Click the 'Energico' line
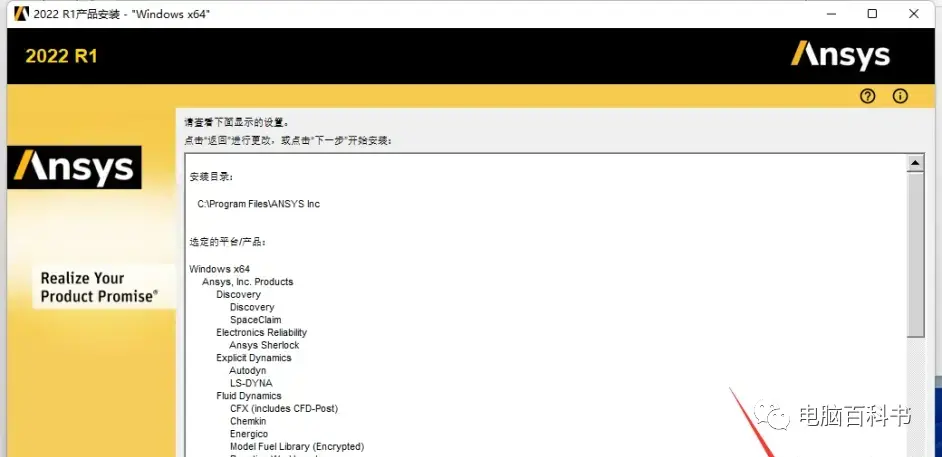The image size is (942, 457). click(249, 434)
